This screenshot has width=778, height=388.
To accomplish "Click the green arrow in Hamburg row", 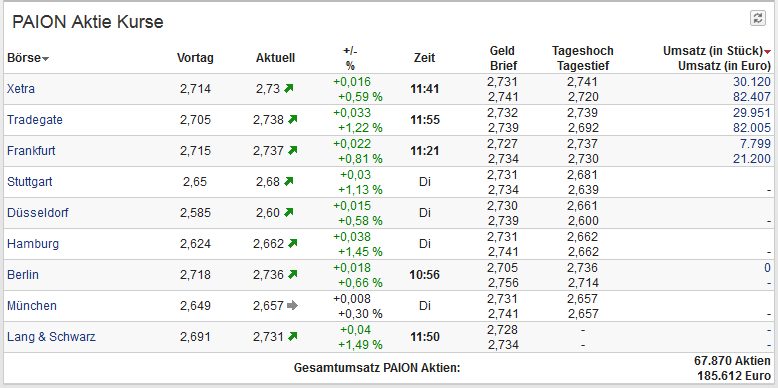I will [293, 243].
